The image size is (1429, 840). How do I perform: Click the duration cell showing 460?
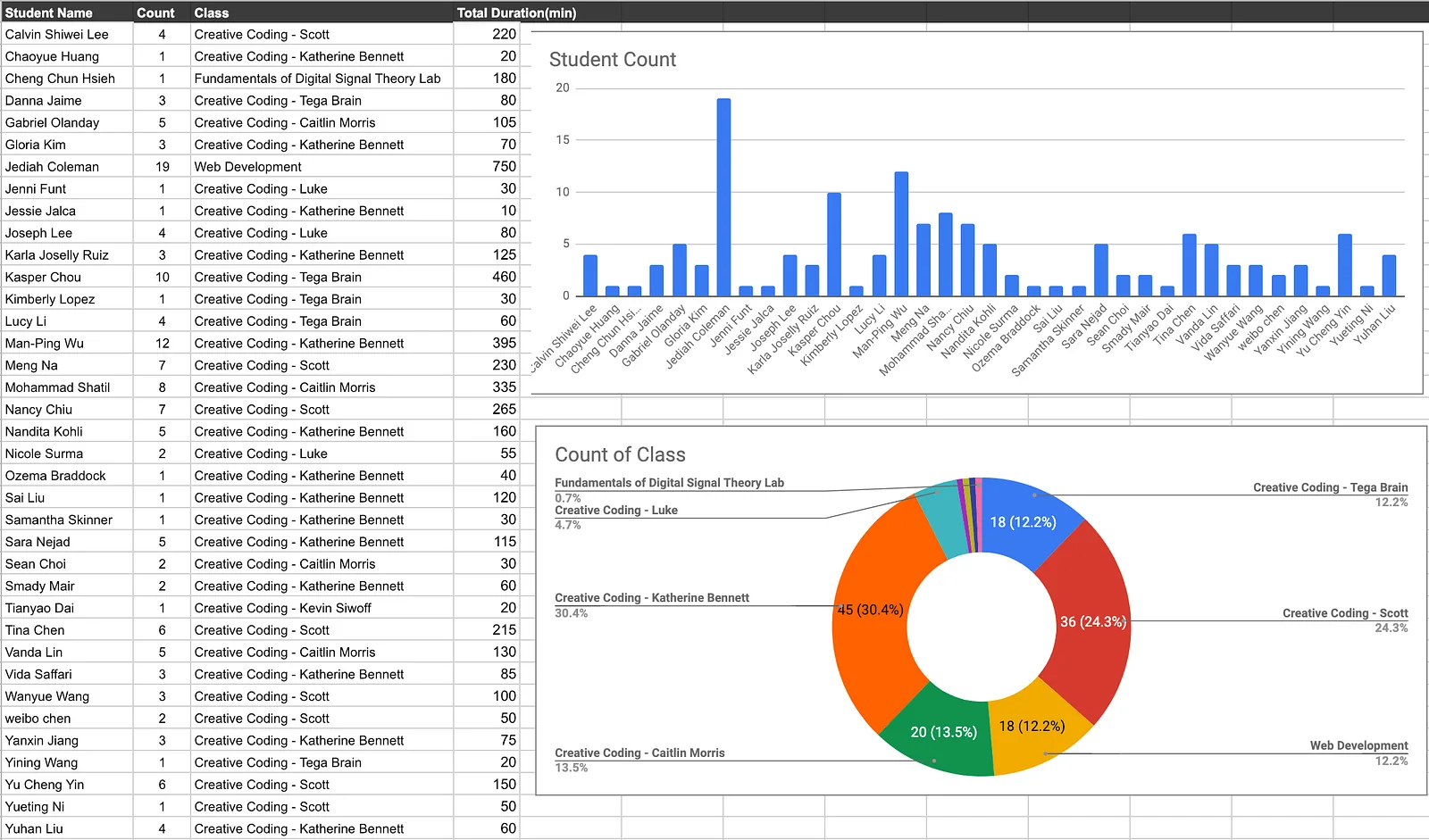(487, 278)
